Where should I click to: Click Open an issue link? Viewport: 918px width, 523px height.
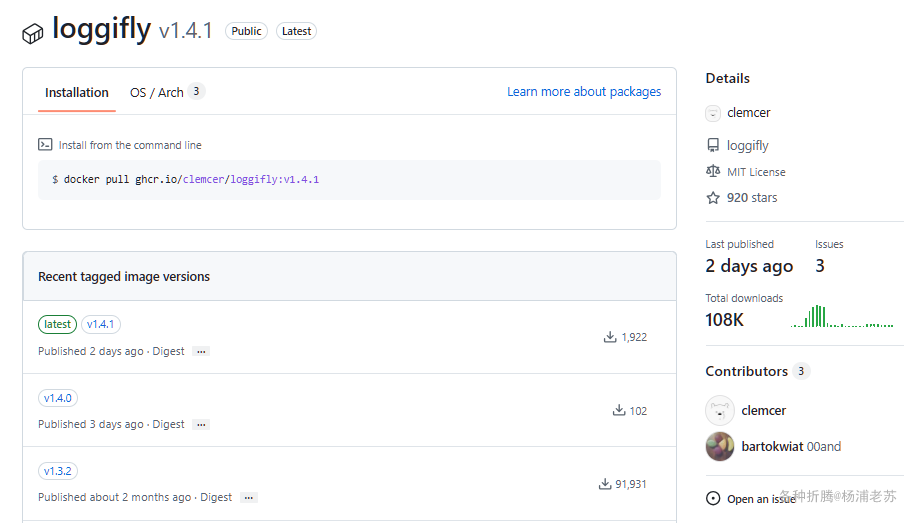pos(761,499)
